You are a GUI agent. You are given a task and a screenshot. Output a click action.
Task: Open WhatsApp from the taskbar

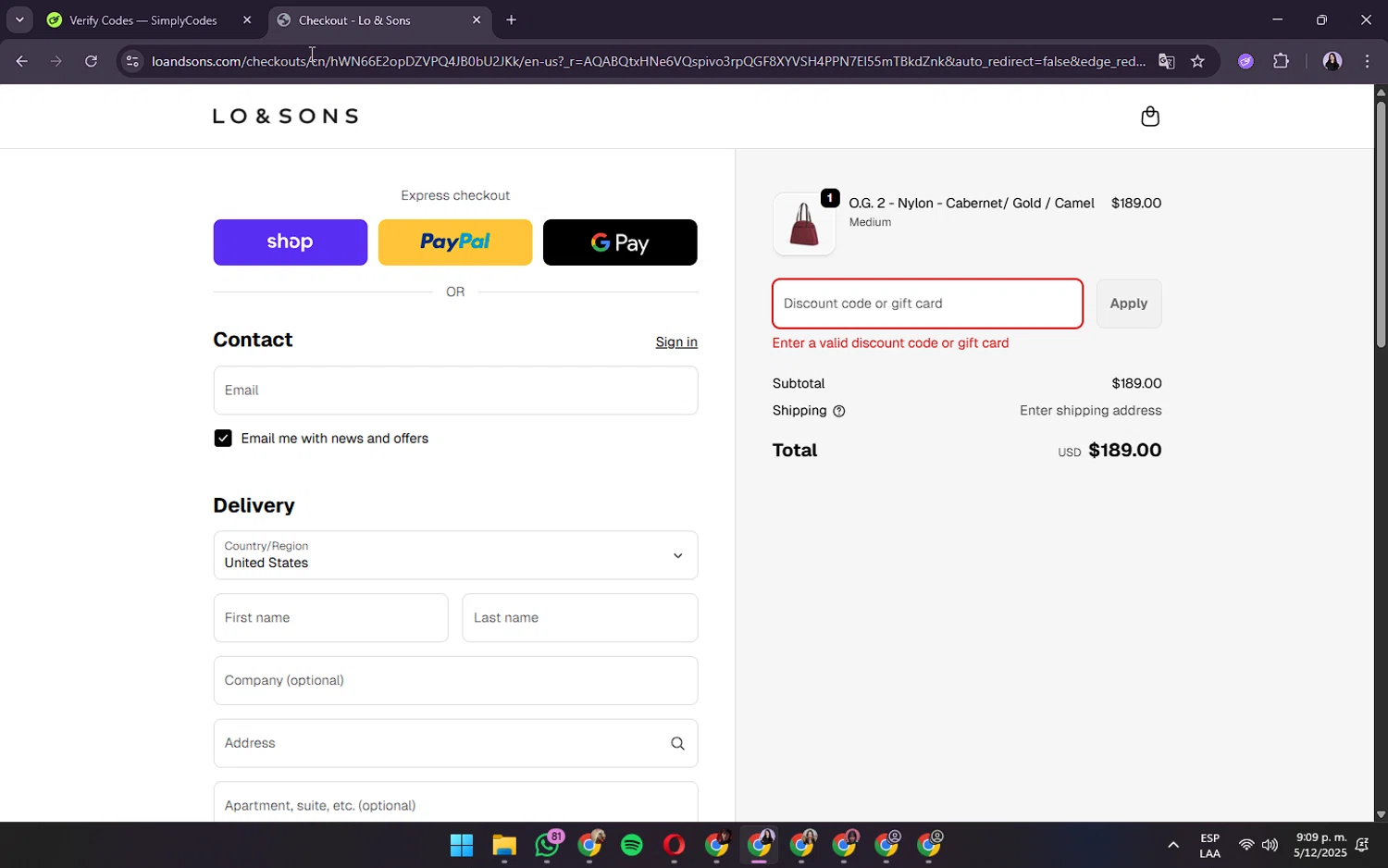(547, 845)
